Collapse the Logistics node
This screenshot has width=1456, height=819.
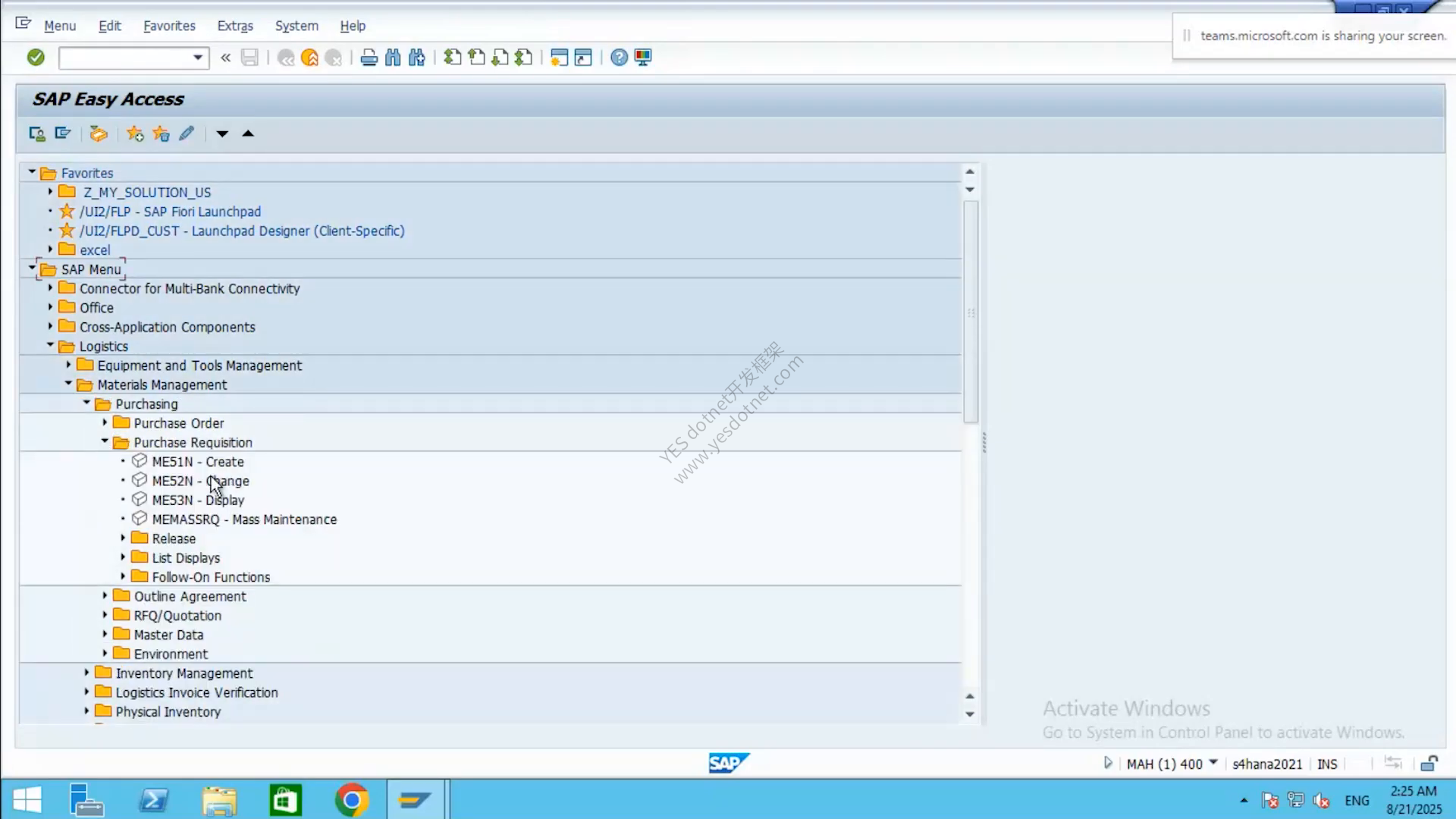[50, 345]
